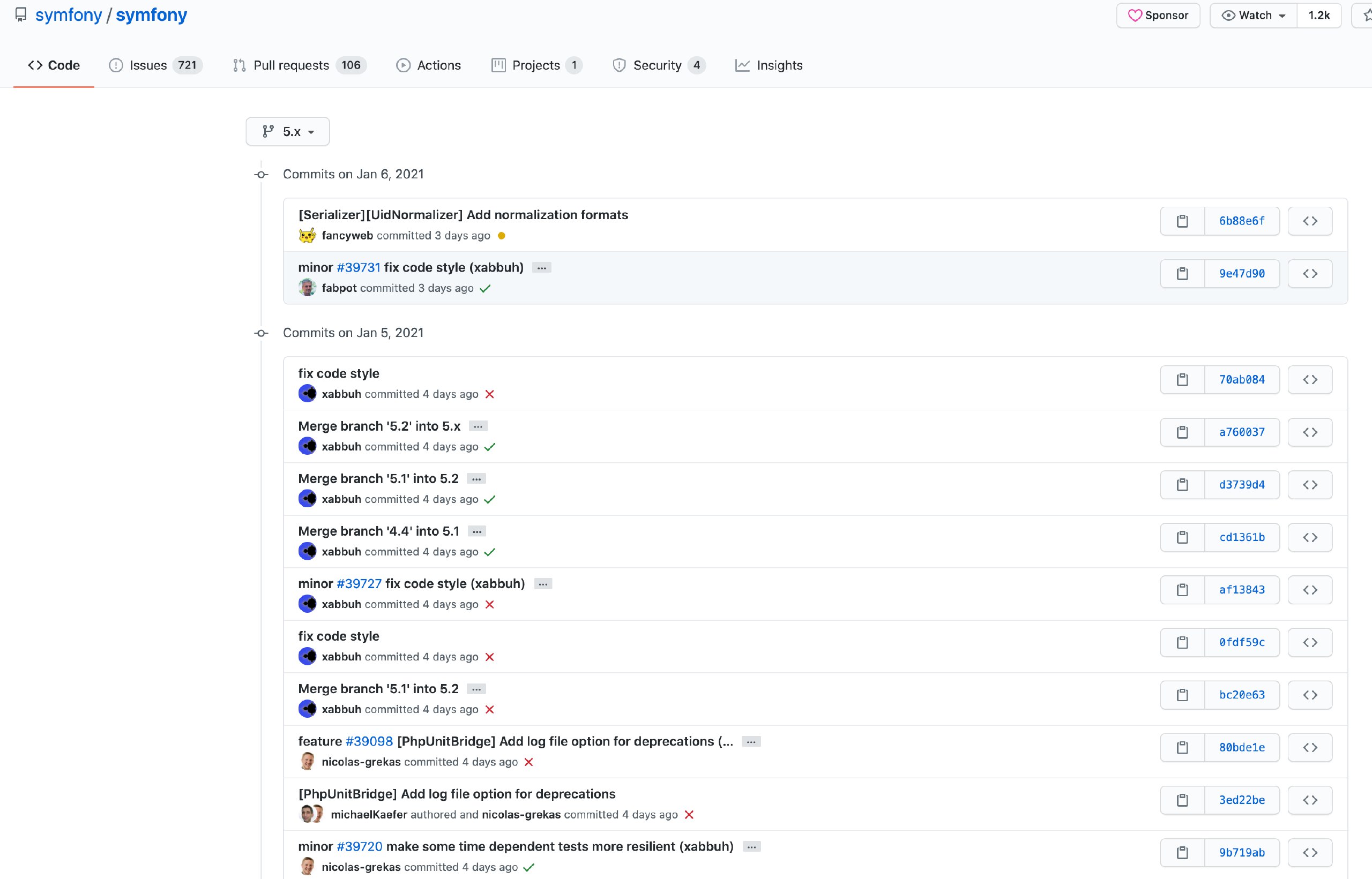
Task: Expand description of feature #39098 commit
Action: click(751, 741)
